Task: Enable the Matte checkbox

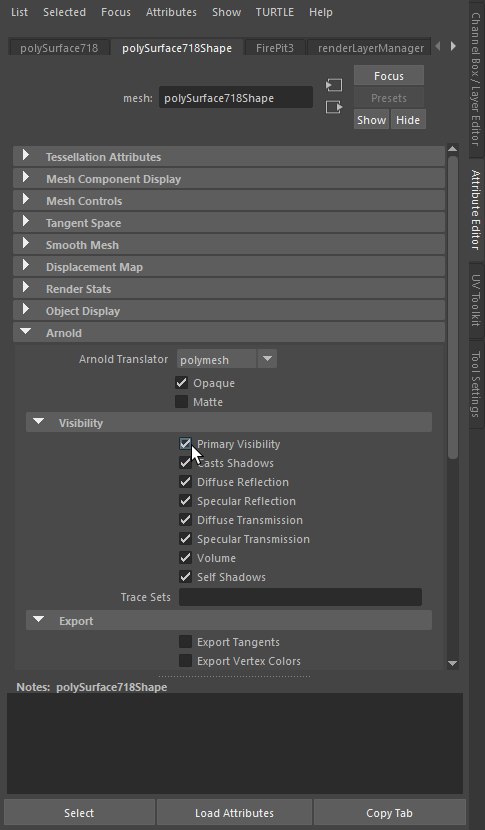Action: pos(182,402)
